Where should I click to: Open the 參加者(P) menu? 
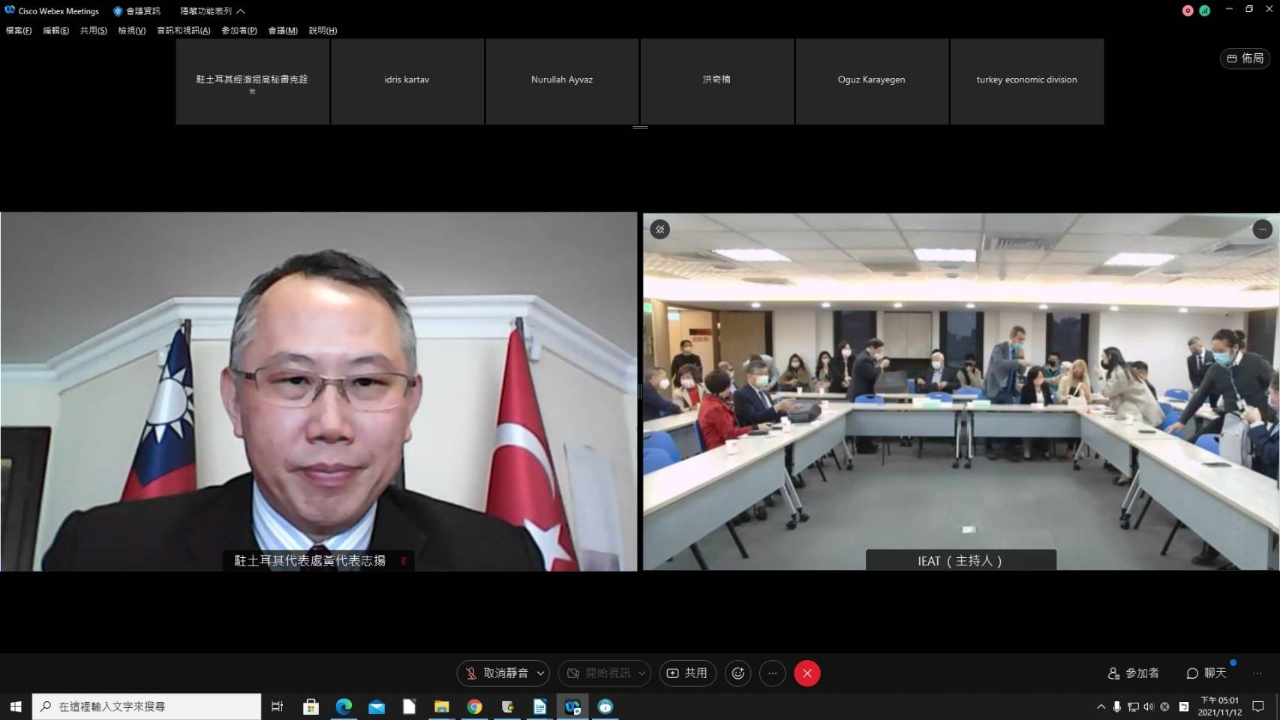(239, 30)
